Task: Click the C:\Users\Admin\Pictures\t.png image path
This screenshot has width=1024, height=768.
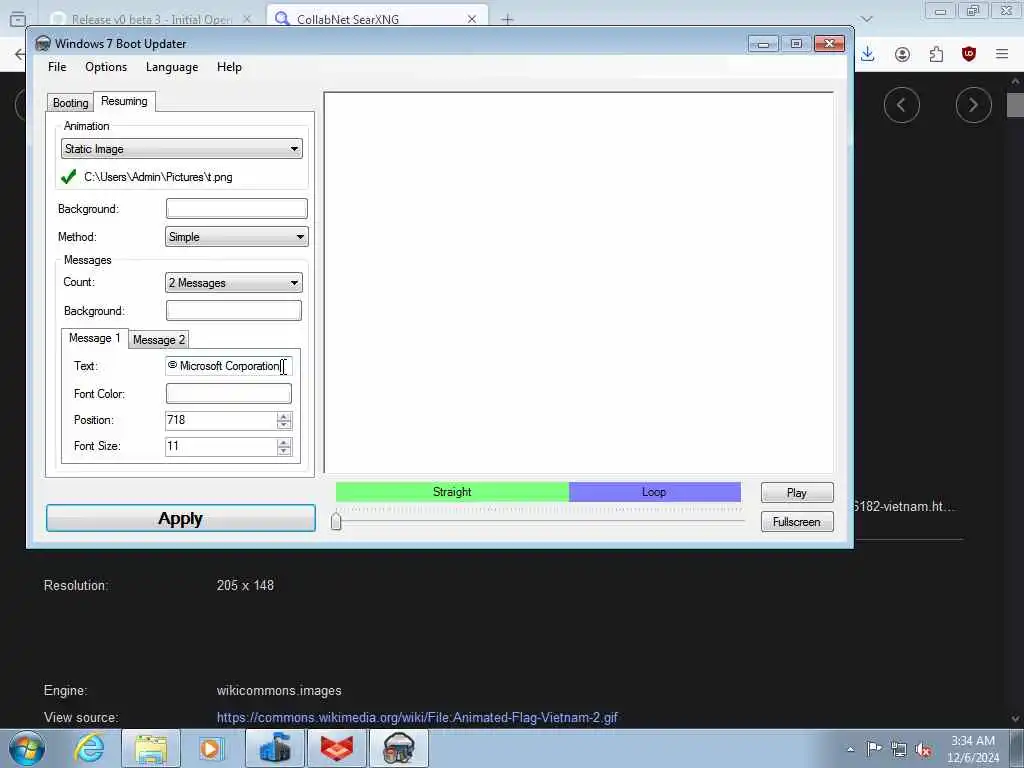Action: point(158,177)
